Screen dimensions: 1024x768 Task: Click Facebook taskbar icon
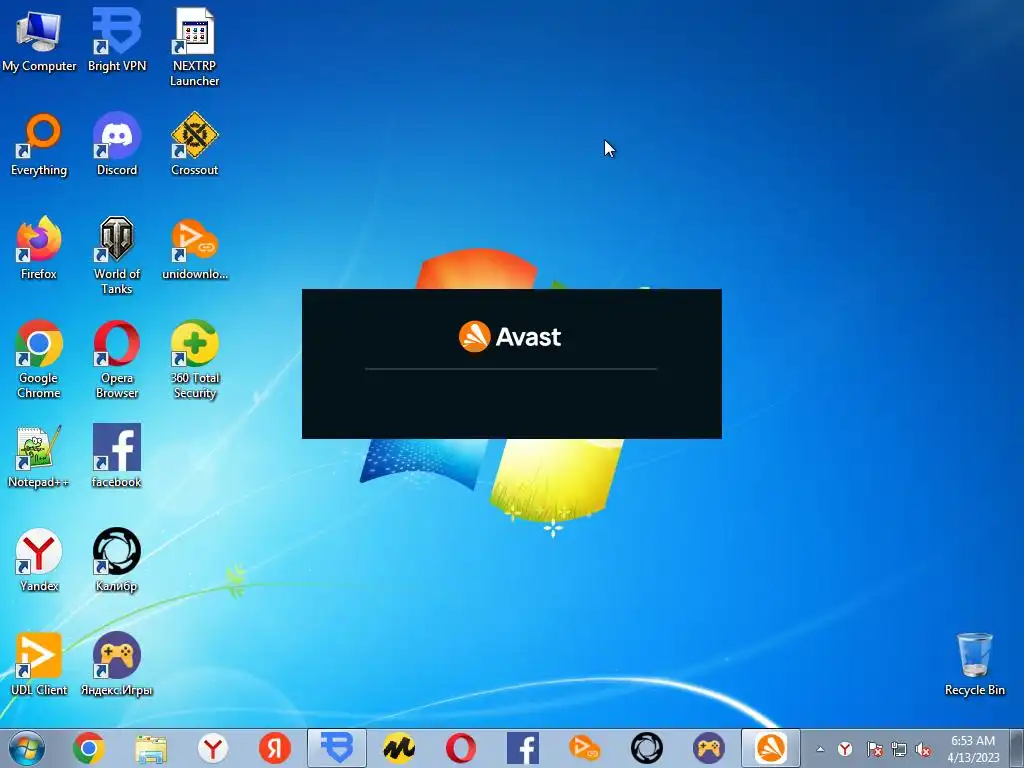click(523, 748)
